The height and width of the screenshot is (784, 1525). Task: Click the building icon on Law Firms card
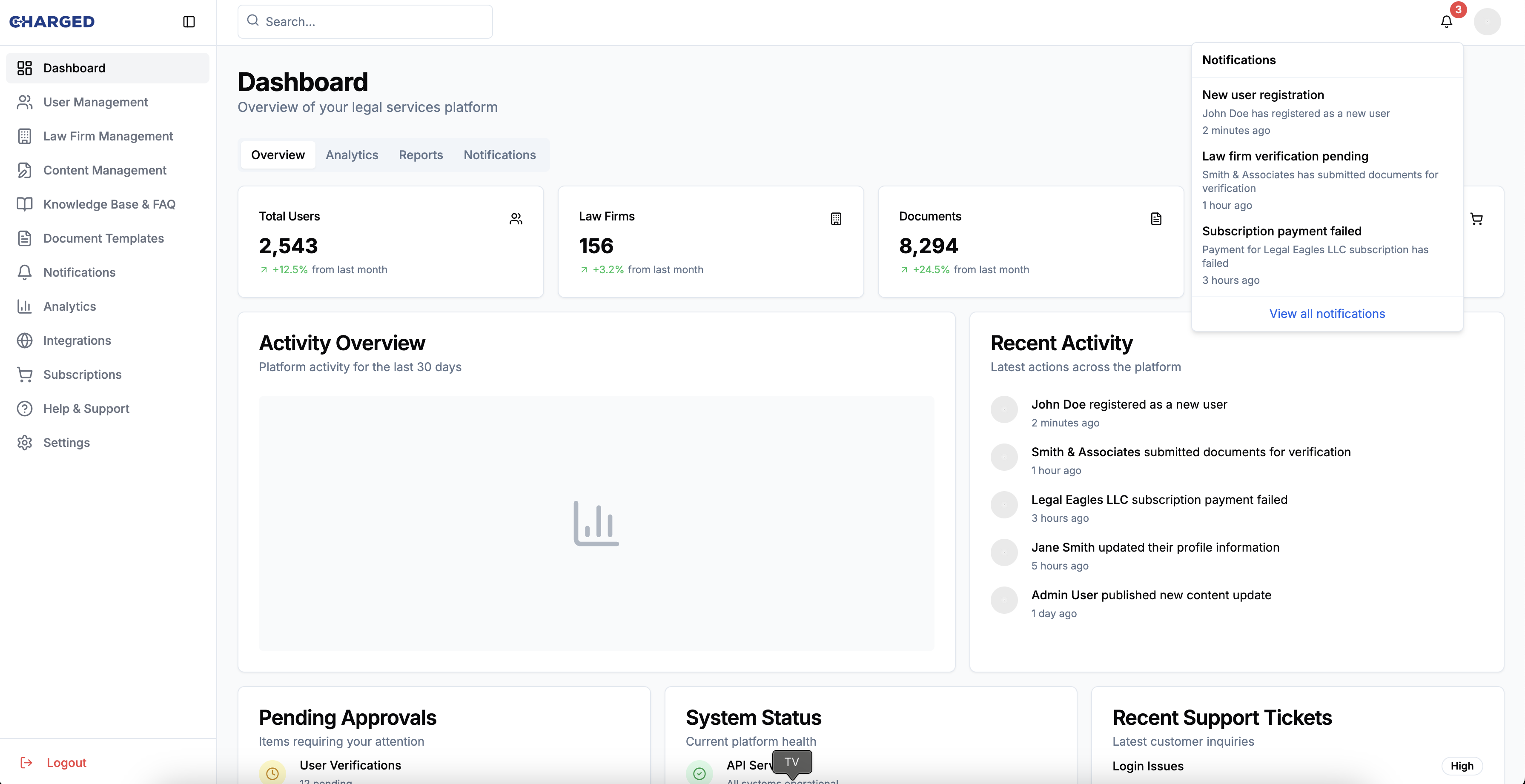pos(836,219)
